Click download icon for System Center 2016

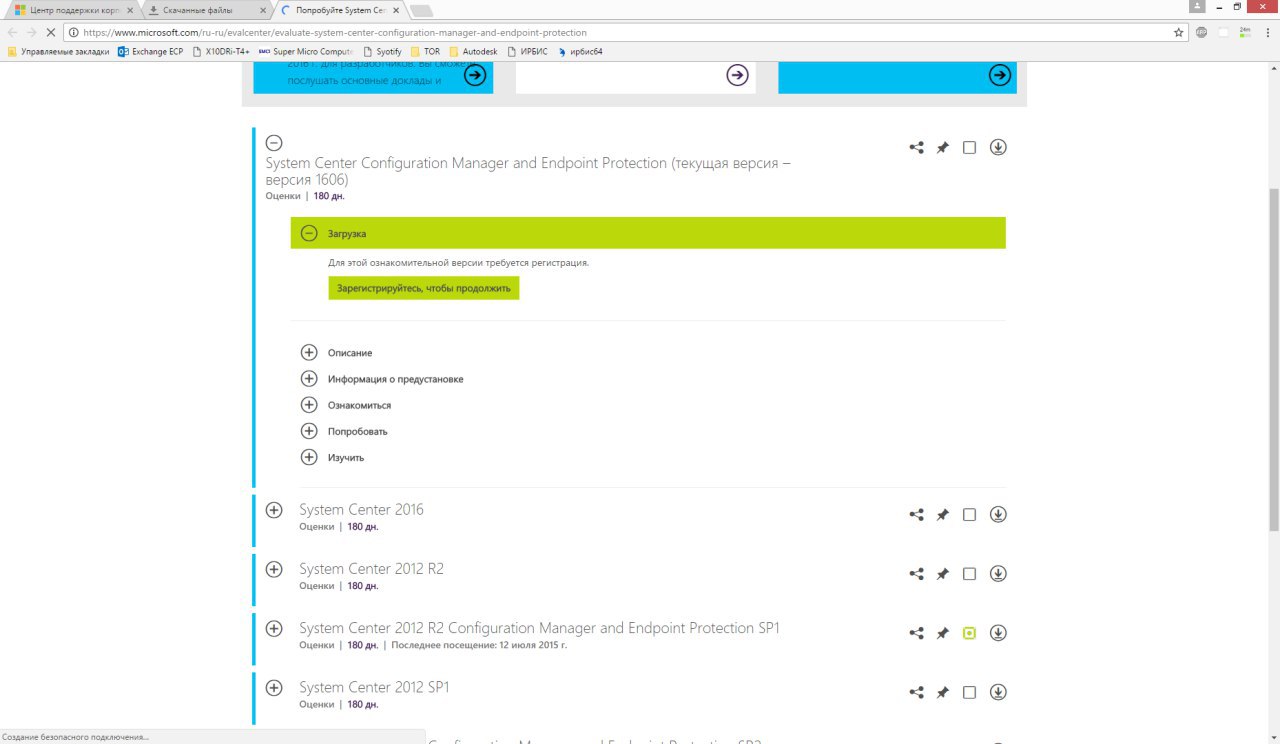(x=998, y=514)
